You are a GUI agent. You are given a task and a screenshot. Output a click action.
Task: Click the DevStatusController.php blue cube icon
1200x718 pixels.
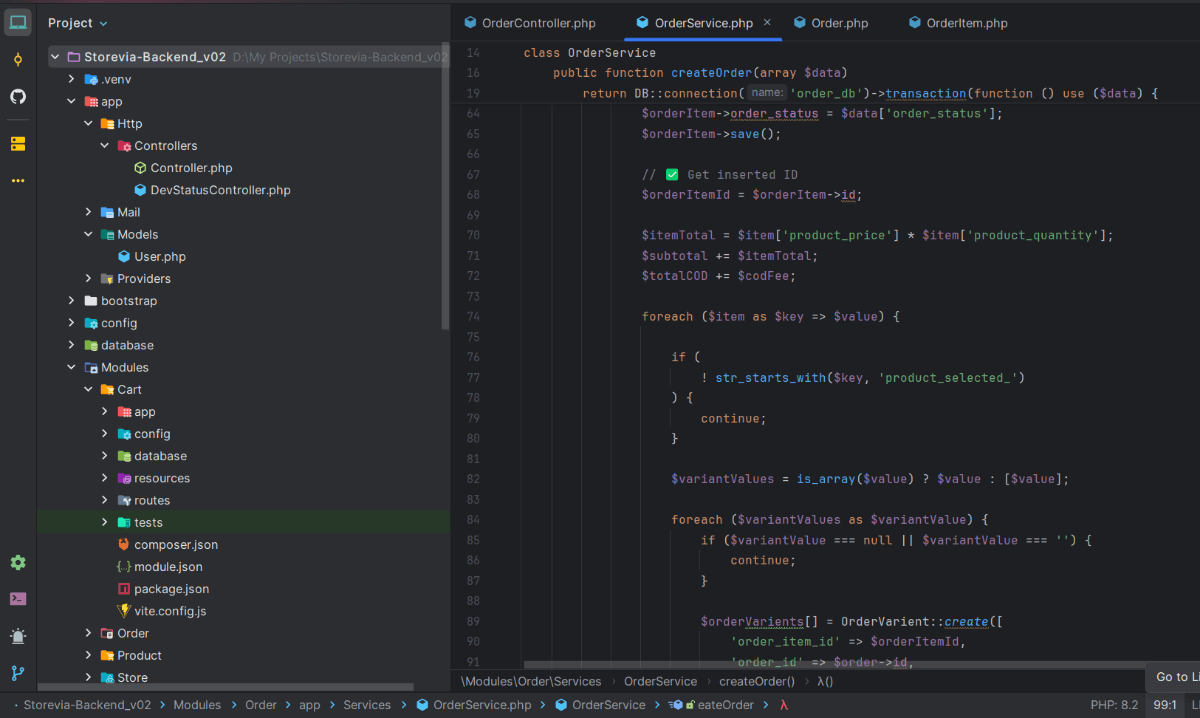click(x=140, y=190)
